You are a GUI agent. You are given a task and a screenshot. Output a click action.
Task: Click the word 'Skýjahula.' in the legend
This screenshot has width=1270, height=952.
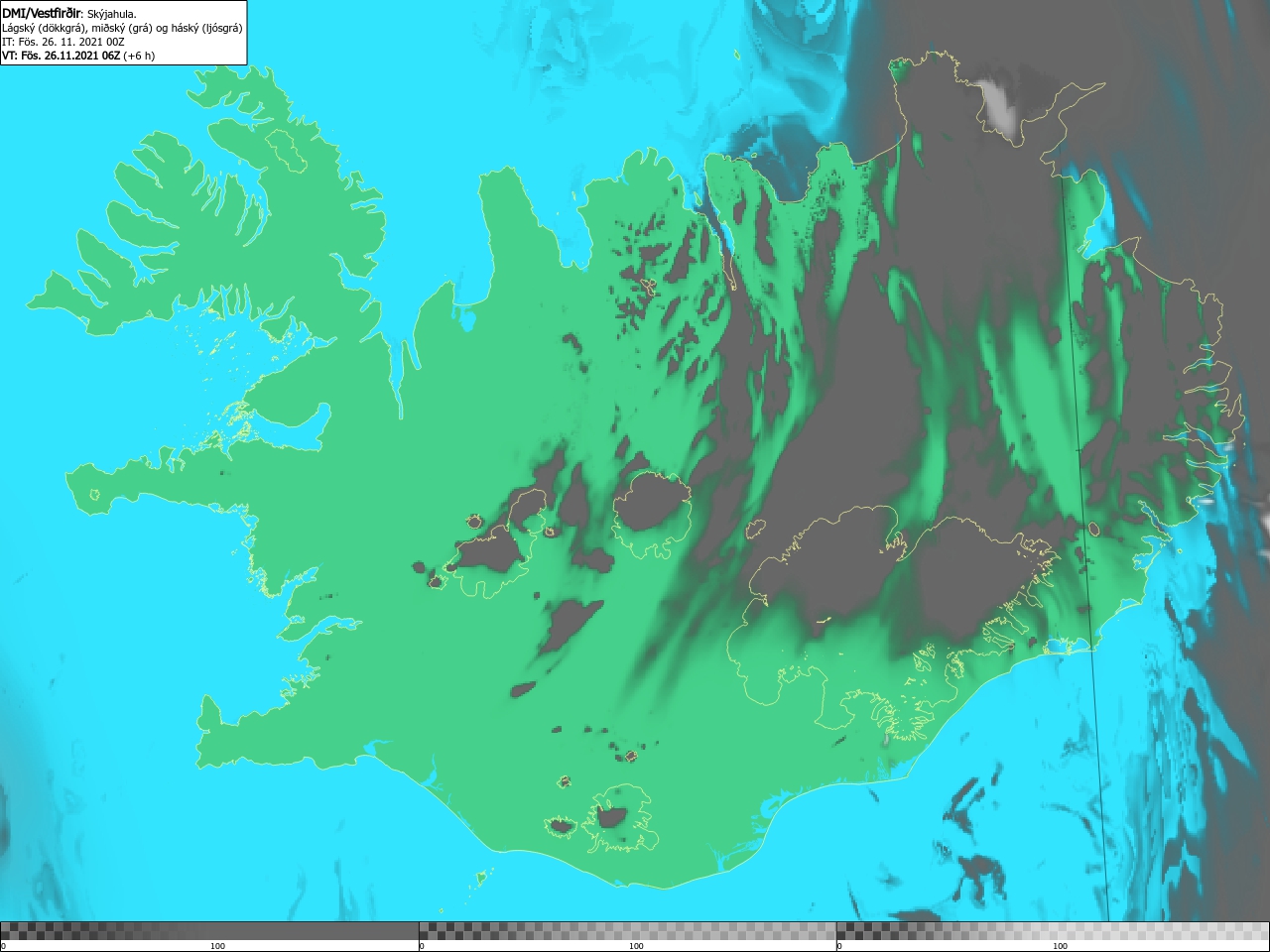point(111,14)
